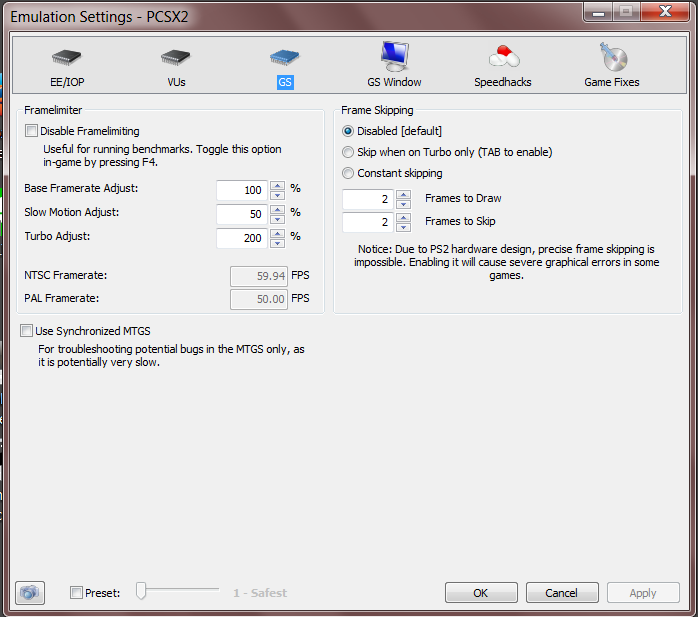Click the 'Frames to Draw' label
Image resolution: width=698 pixels, height=617 pixels.
pos(463,198)
